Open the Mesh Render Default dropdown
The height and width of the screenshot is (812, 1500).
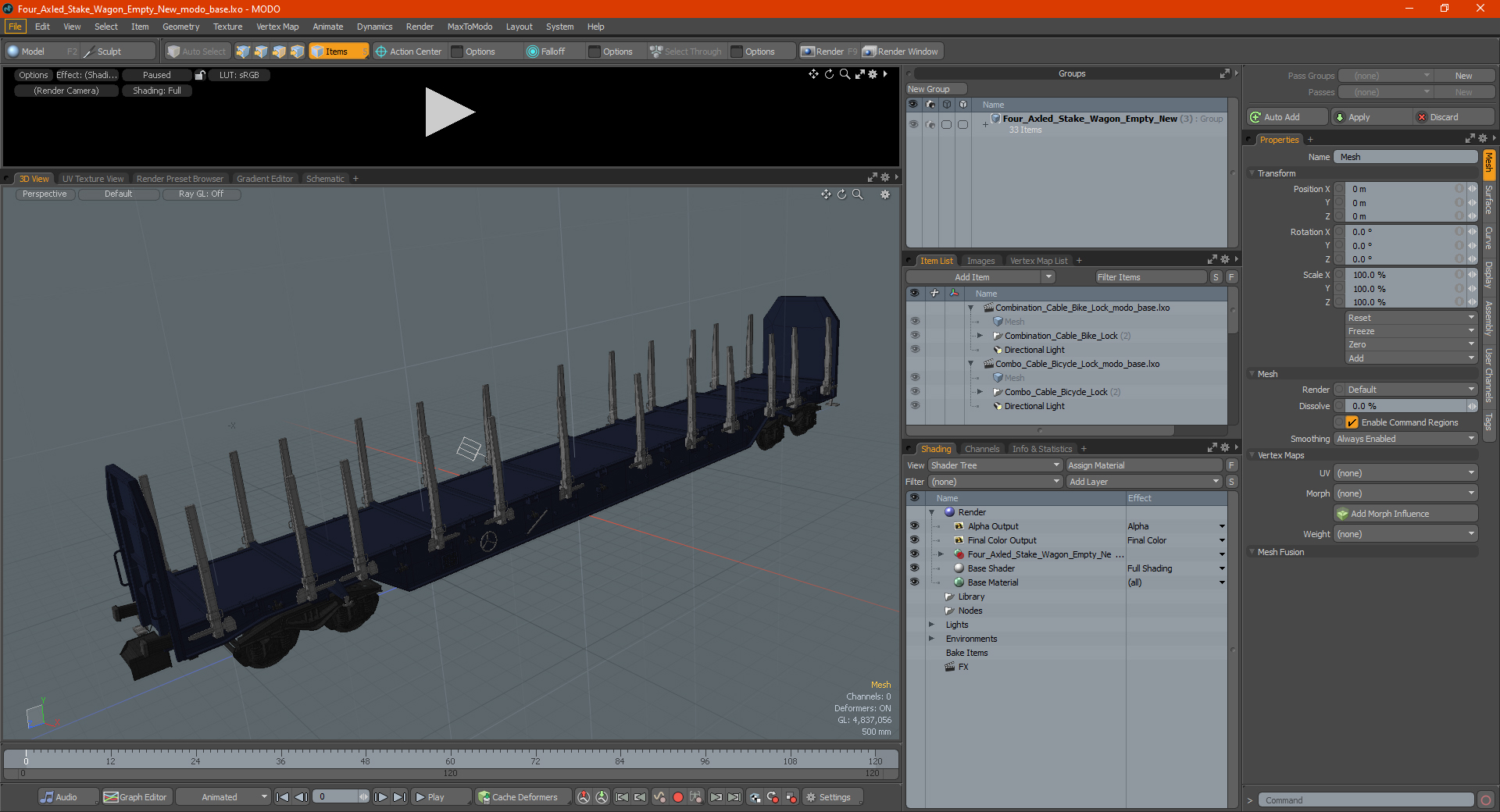1411,390
